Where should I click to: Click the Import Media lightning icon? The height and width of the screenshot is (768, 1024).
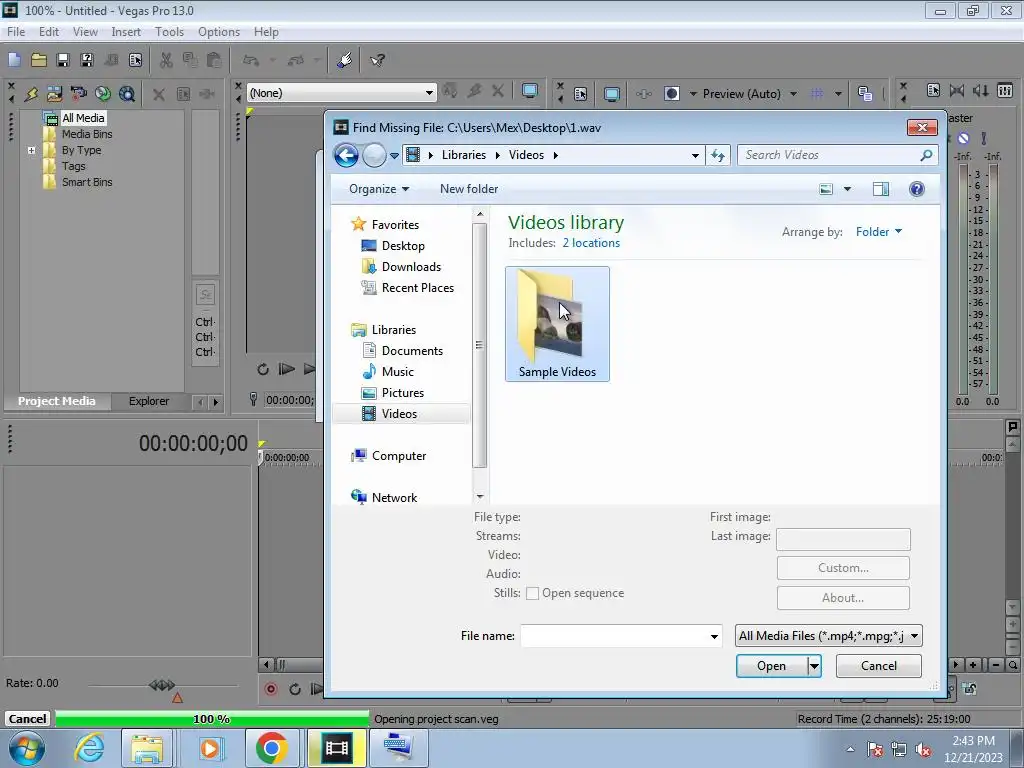tap(31, 94)
